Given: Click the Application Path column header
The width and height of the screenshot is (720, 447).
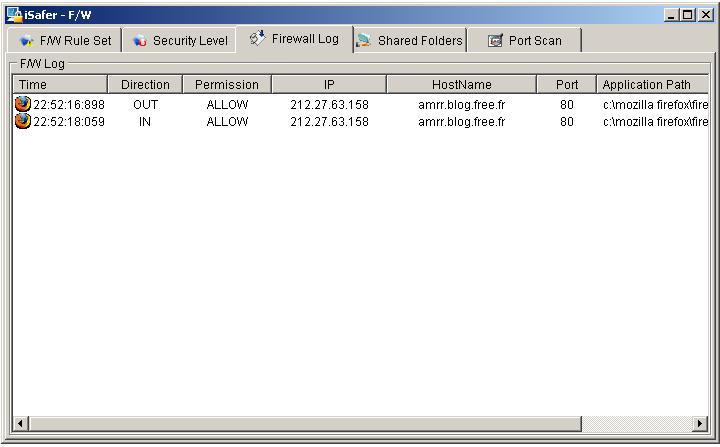Looking at the screenshot, I should [x=652, y=85].
